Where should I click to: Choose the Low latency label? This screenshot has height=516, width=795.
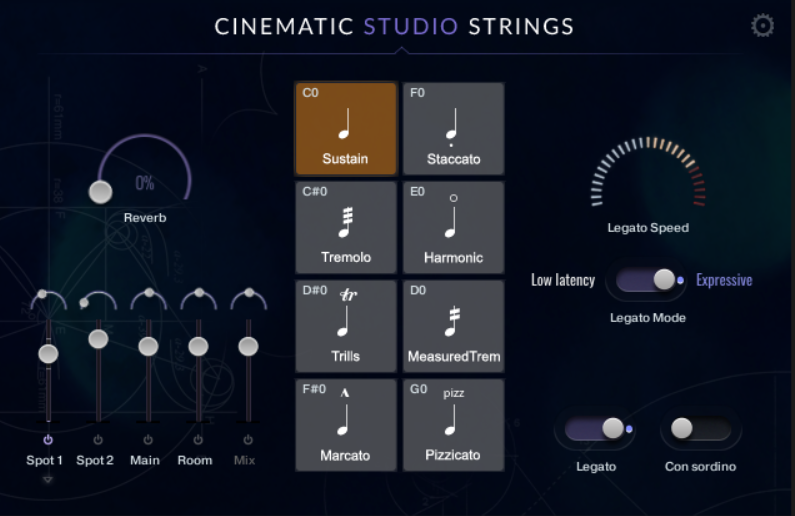563,280
